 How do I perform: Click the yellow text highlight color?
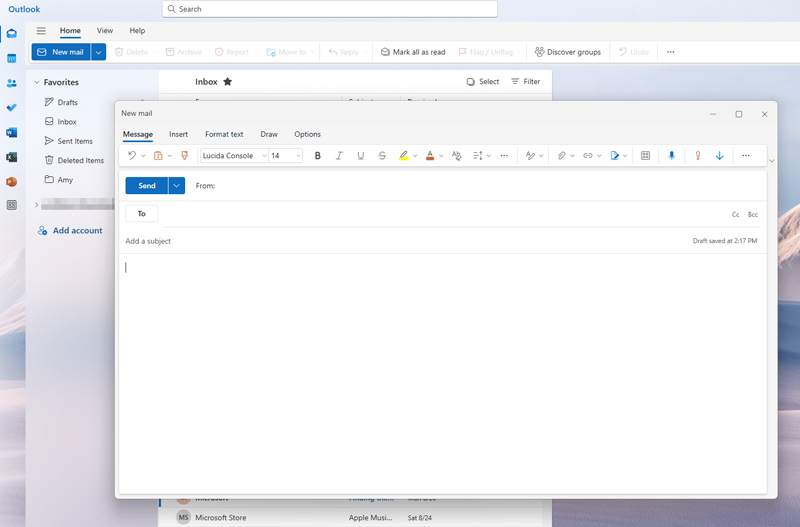(404, 156)
